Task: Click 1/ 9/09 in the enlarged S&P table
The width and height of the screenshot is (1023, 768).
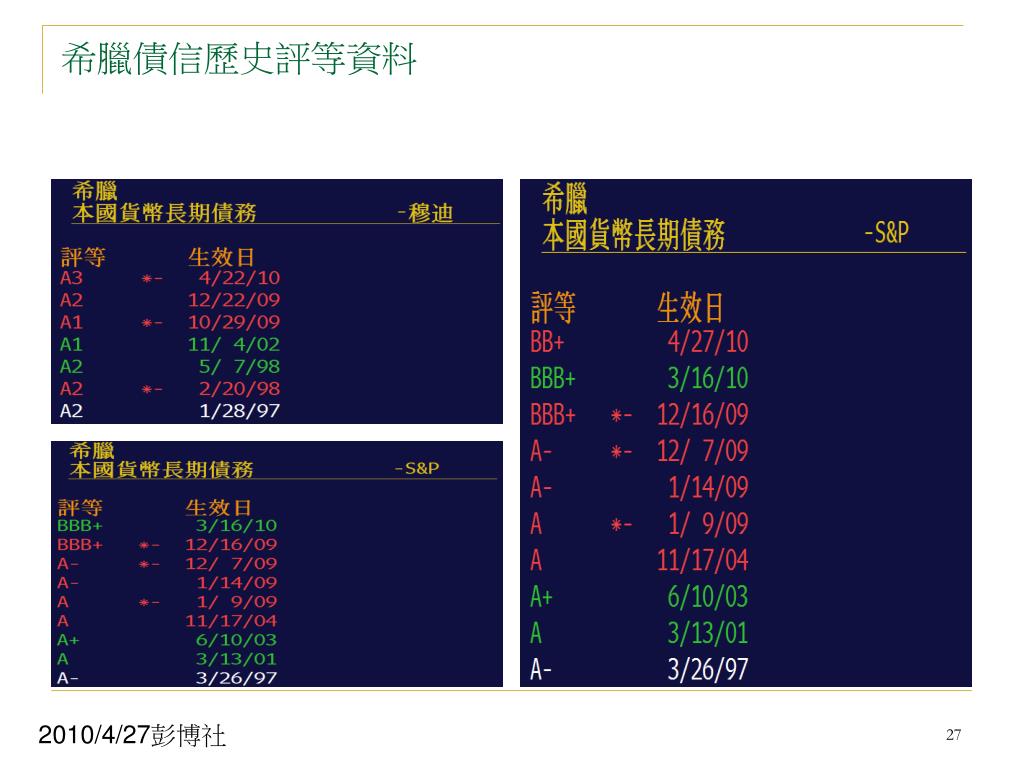Action: (x=708, y=524)
